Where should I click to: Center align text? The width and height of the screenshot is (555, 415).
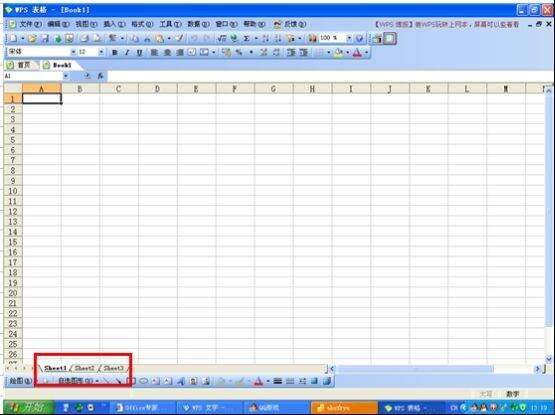pyautogui.click(x=167, y=52)
